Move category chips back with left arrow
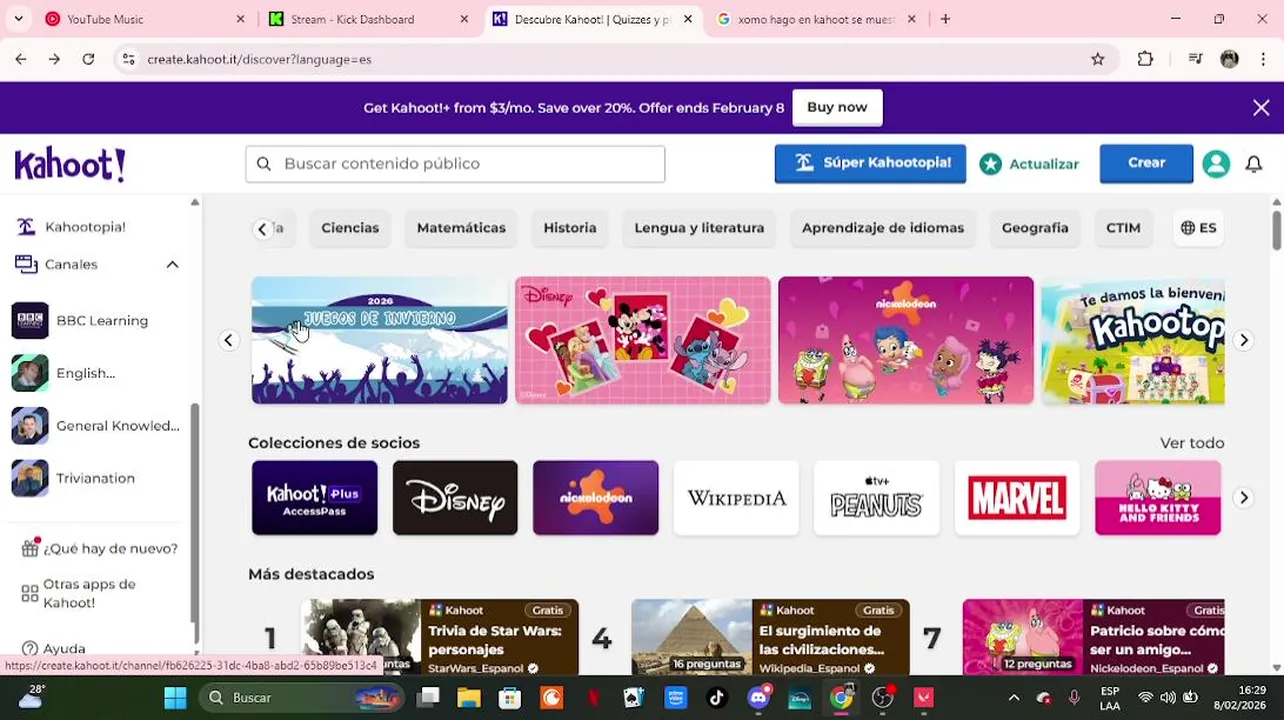 (262, 229)
